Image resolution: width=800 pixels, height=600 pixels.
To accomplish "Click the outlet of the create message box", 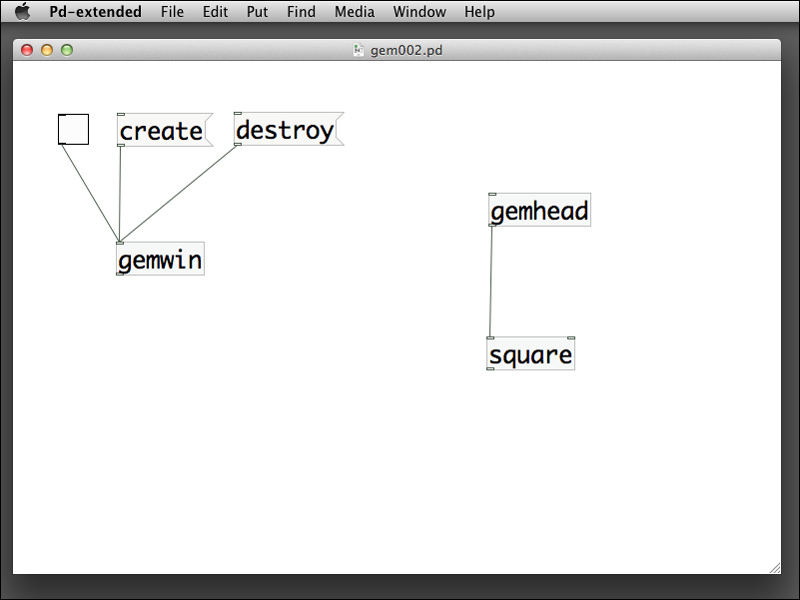I will [x=120, y=144].
